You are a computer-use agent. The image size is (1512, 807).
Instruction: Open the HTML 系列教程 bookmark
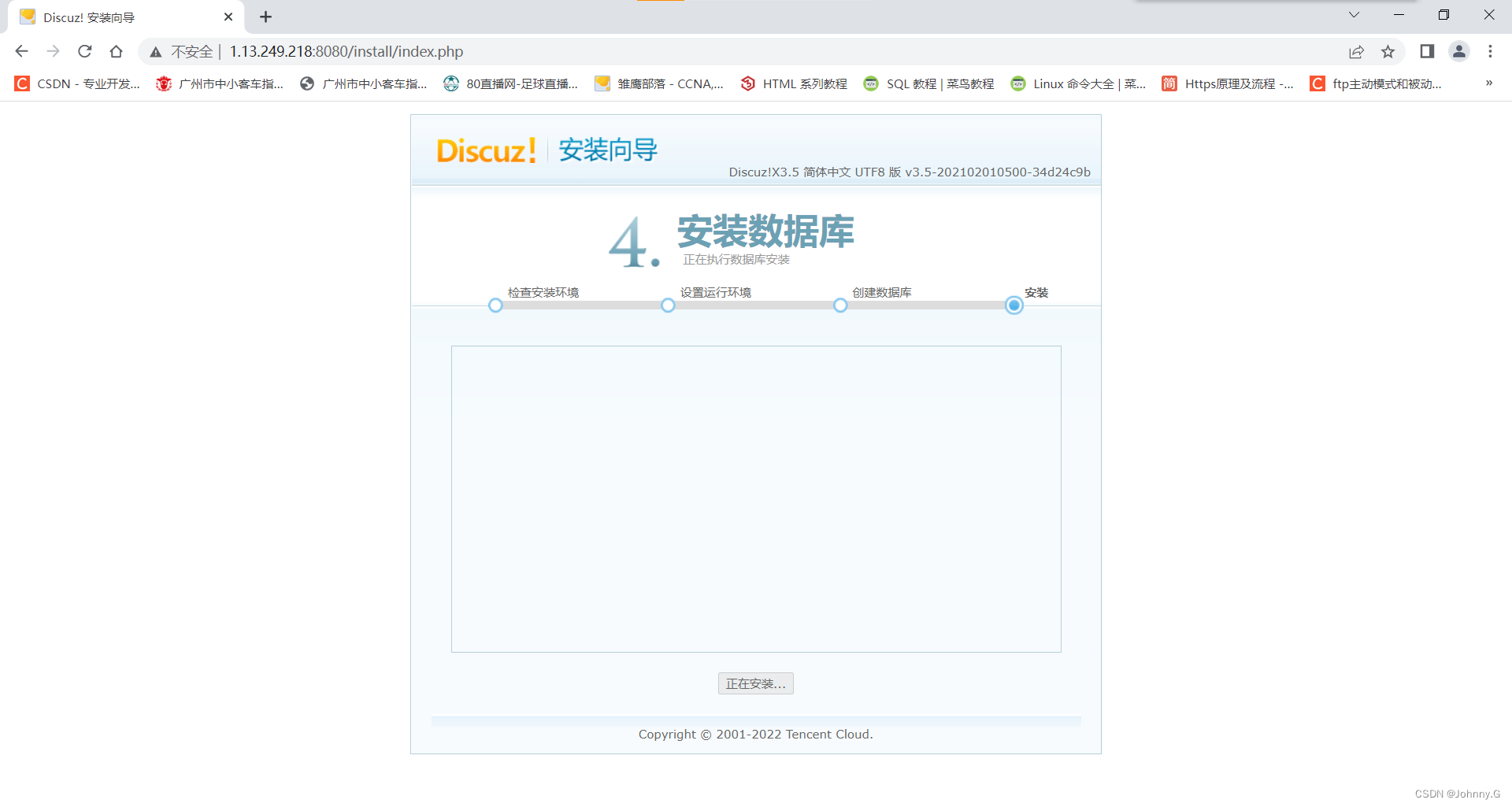pos(794,83)
